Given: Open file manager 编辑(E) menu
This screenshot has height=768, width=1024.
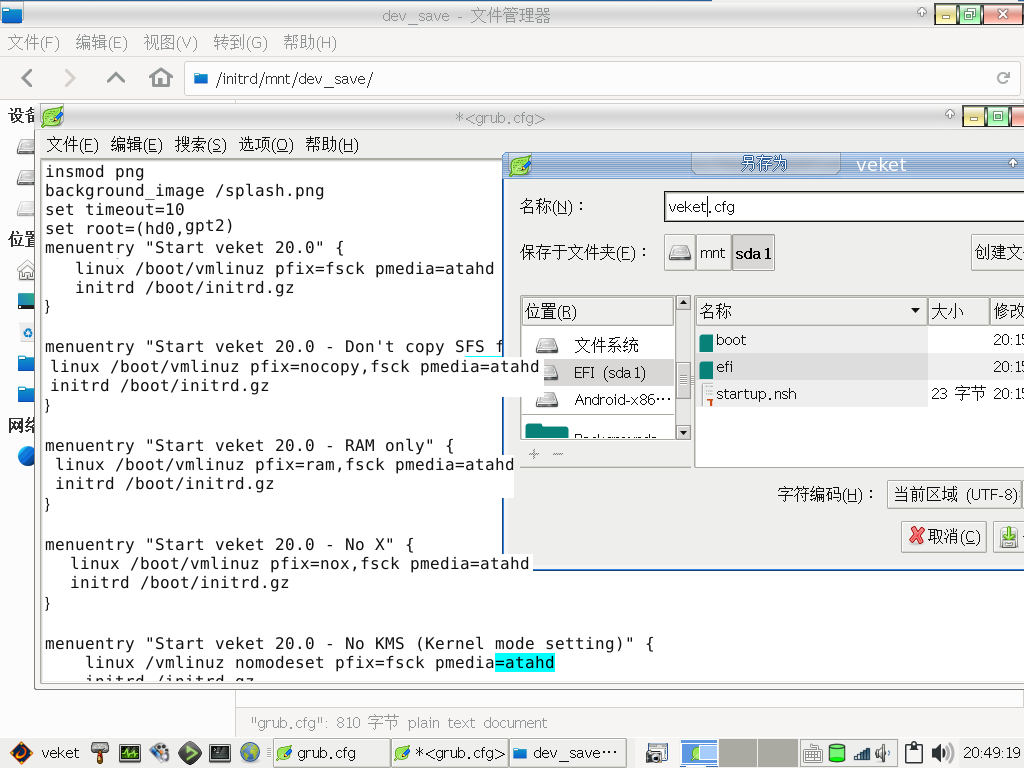Looking at the screenshot, I should (x=101, y=42).
